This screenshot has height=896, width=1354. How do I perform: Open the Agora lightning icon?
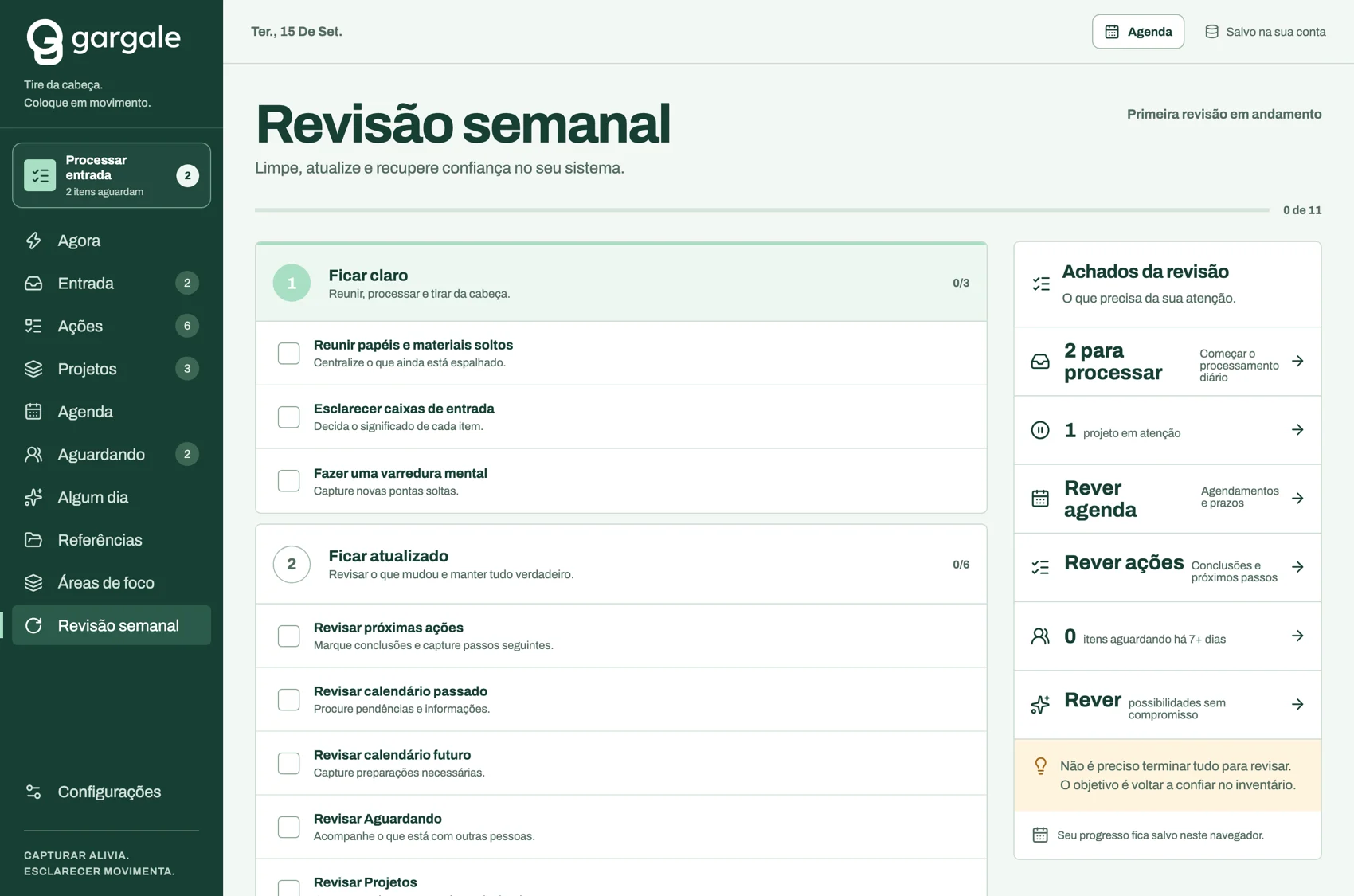pyautogui.click(x=33, y=241)
